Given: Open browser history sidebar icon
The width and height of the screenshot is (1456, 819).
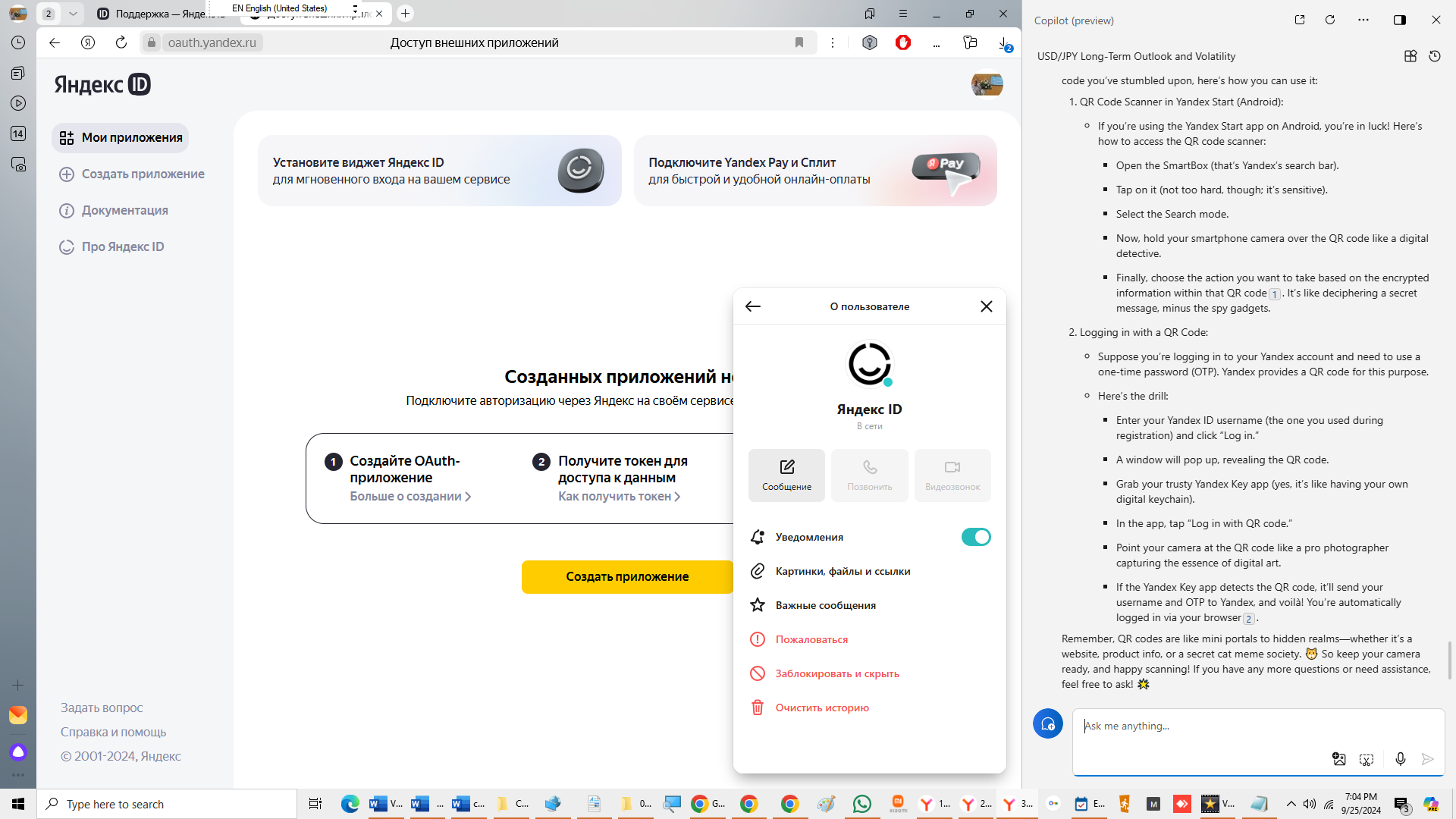Looking at the screenshot, I should (18, 42).
